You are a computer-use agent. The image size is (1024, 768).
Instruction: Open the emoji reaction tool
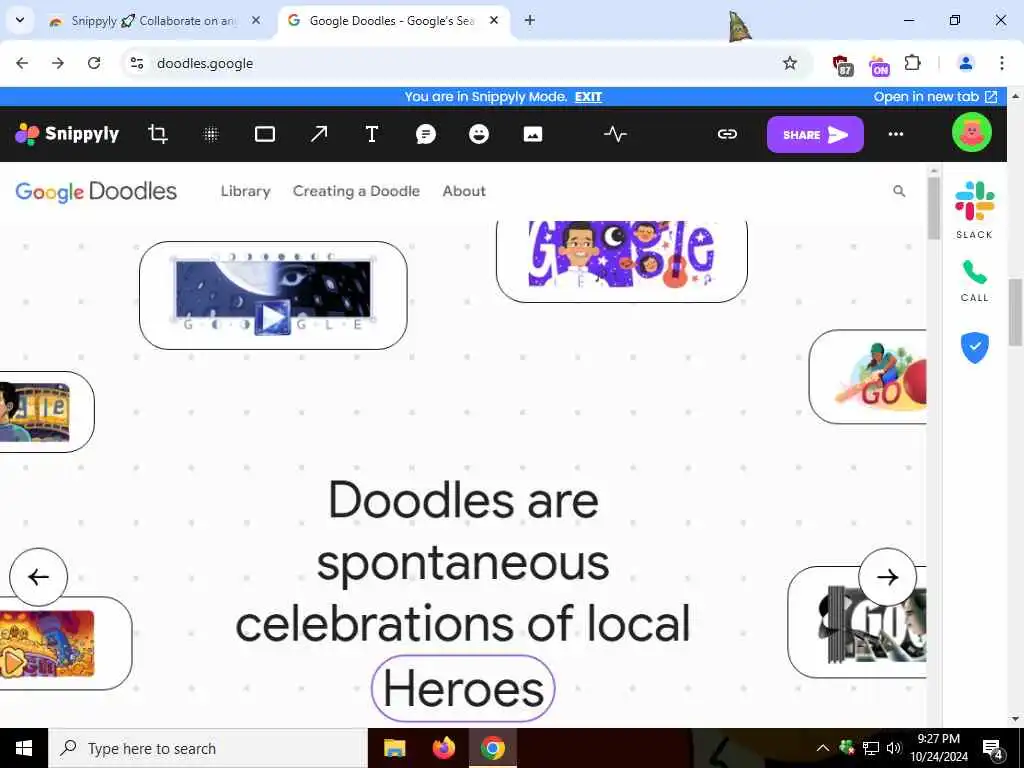click(479, 135)
